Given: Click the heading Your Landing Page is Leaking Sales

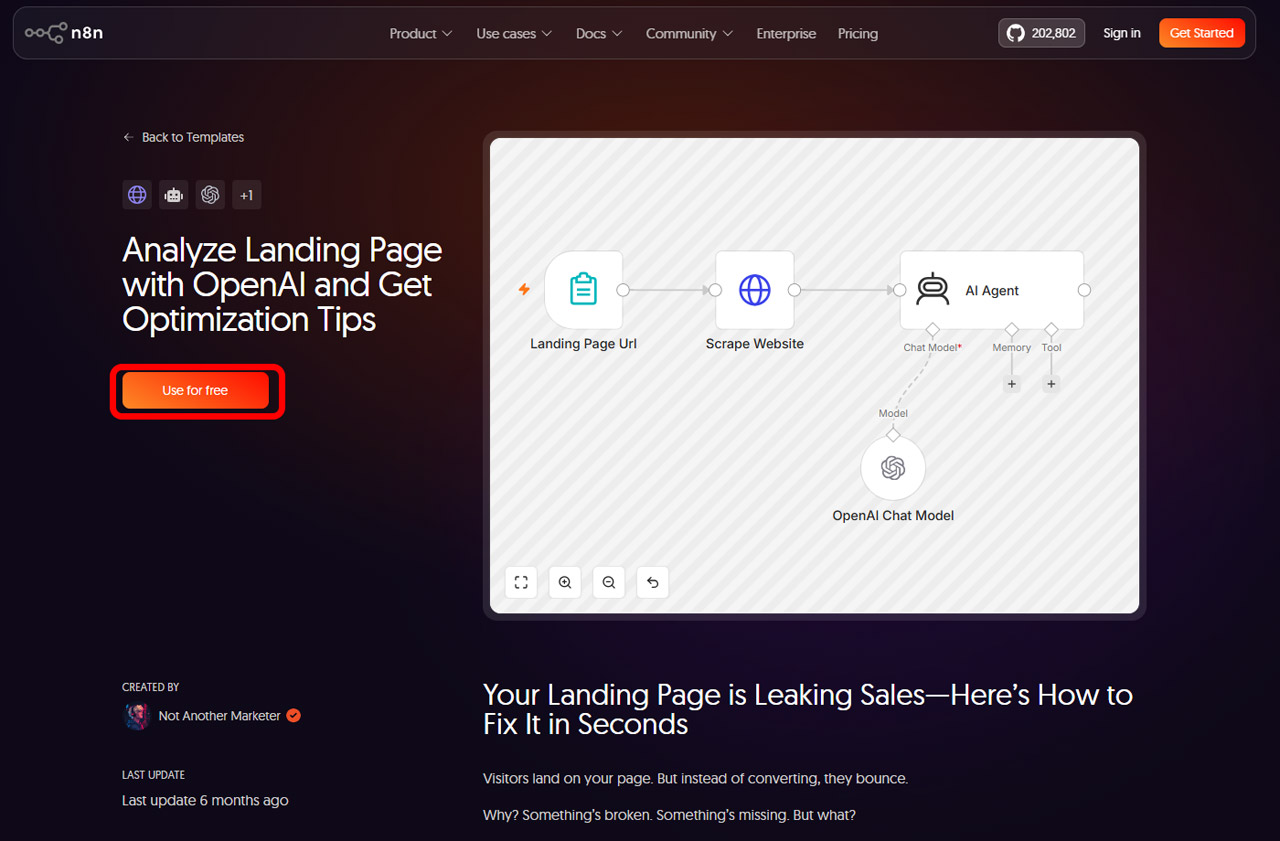Looking at the screenshot, I should 808,709.
